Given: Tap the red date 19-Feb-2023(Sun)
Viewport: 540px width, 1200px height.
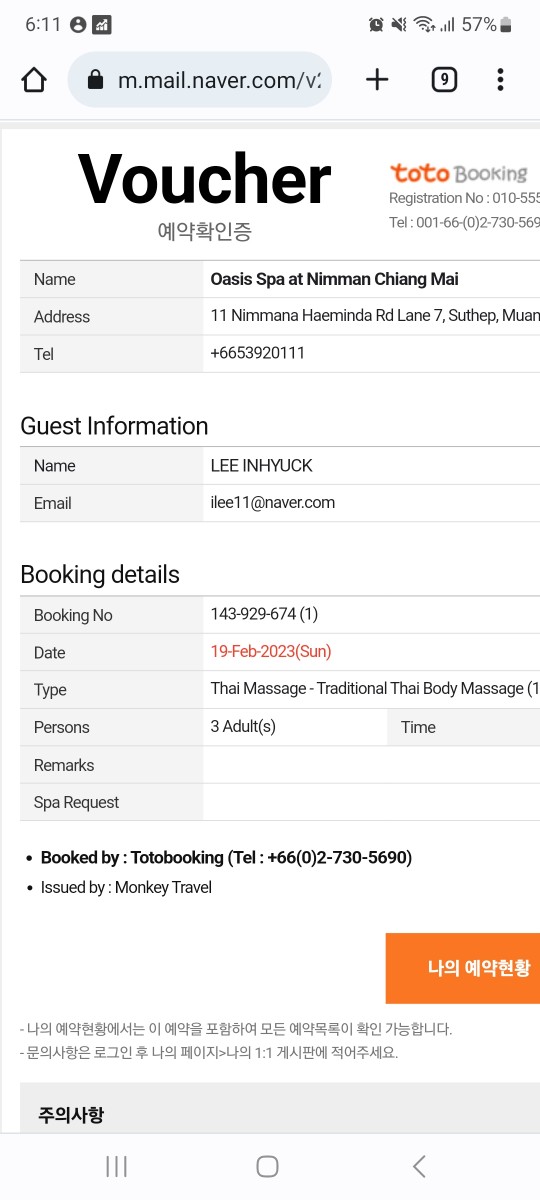Looking at the screenshot, I should click(271, 651).
